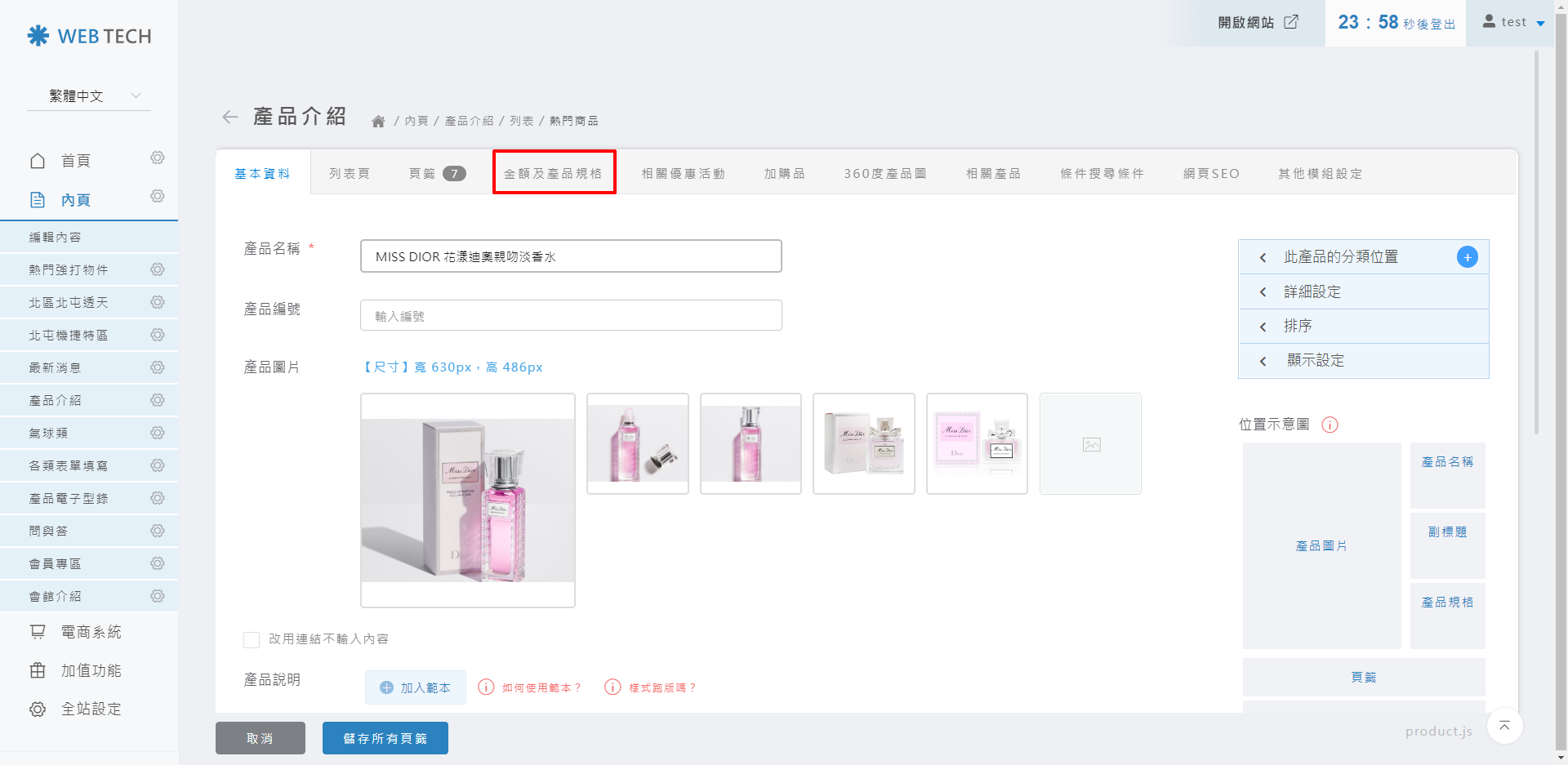Open the 繁體中文 language dropdown
The image size is (1568, 765).
coord(88,96)
